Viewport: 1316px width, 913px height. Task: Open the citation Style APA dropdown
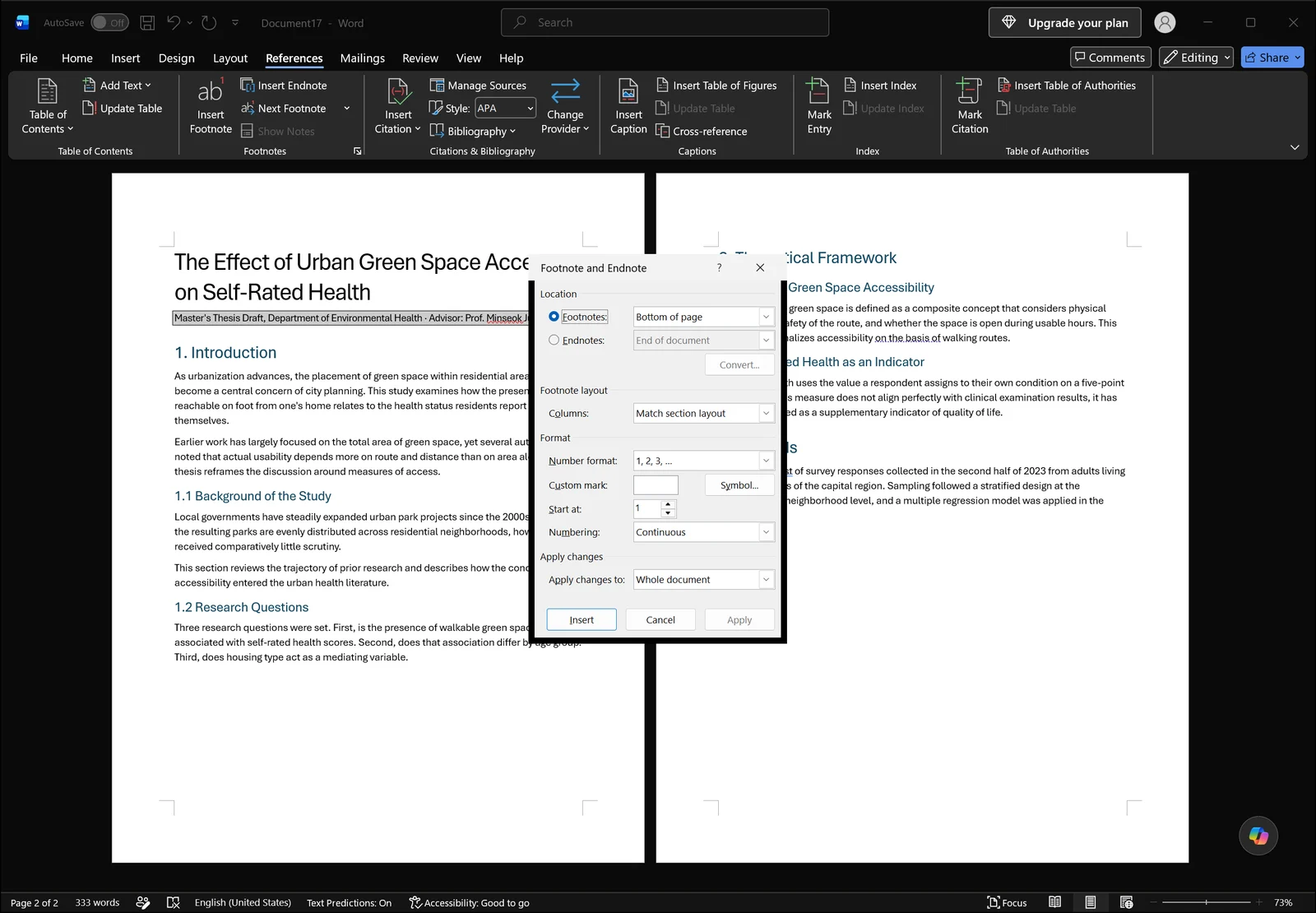505,108
